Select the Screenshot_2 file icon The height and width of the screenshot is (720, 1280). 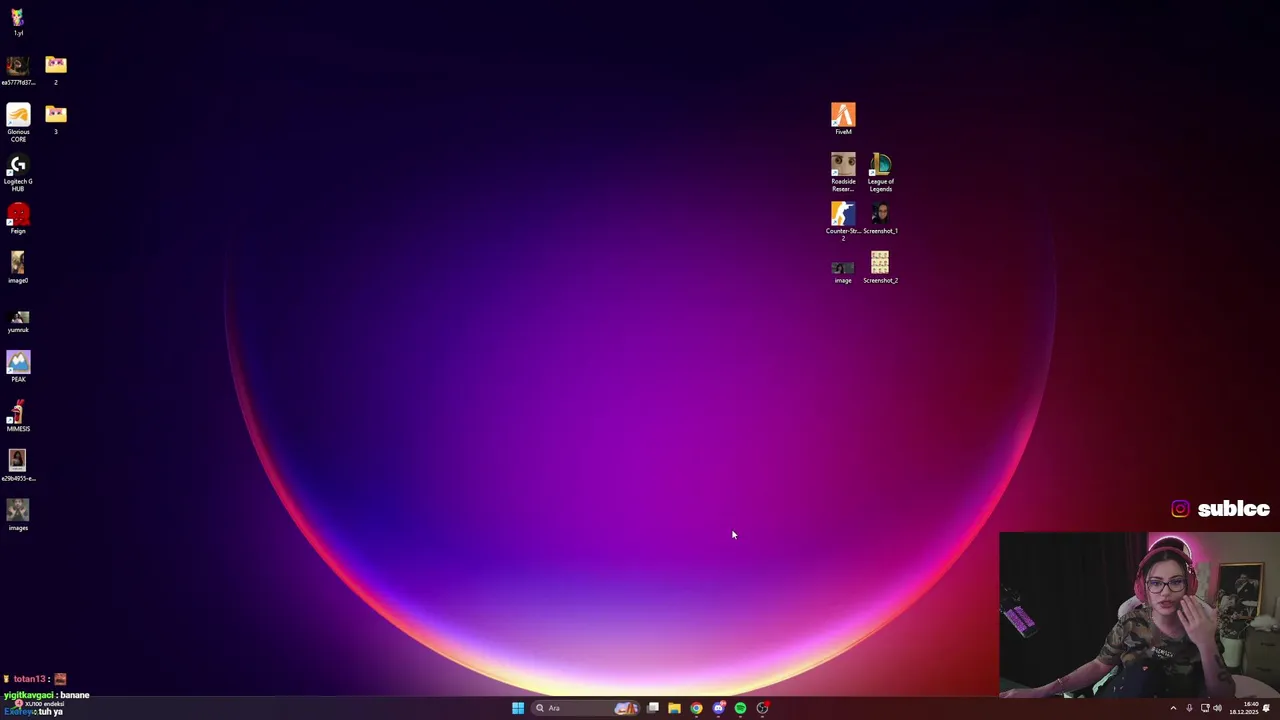pyautogui.click(x=880, y=268)
